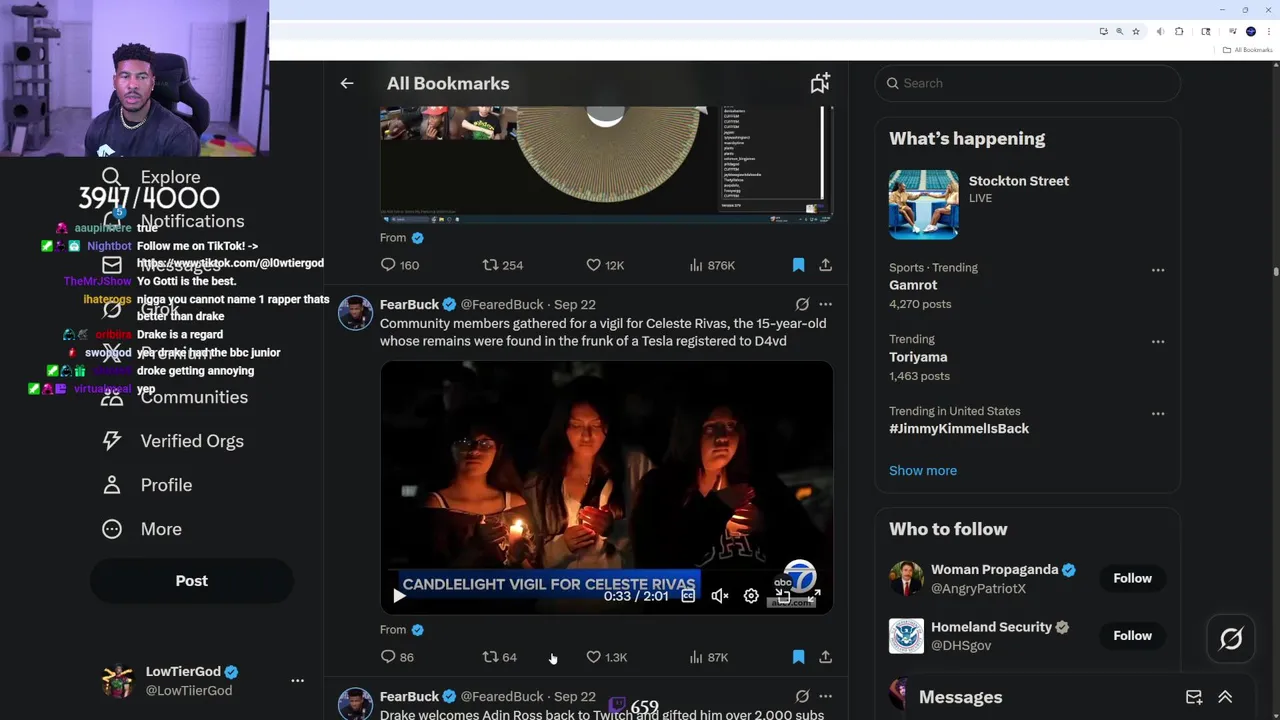The height and width of the screenshot is (720, 1280).
Task: Open Grok icon on Celeste Rivas vigil post
Action: click(802, 304)
